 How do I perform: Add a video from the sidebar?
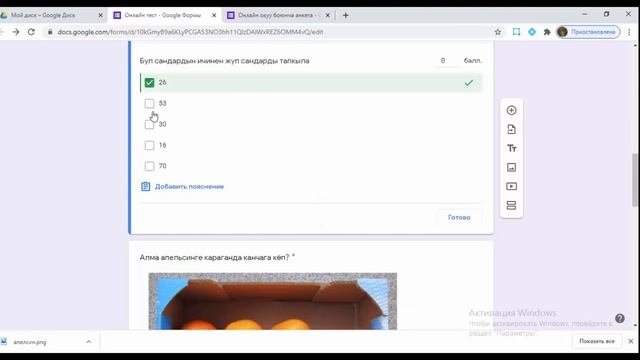click(511, 186)
